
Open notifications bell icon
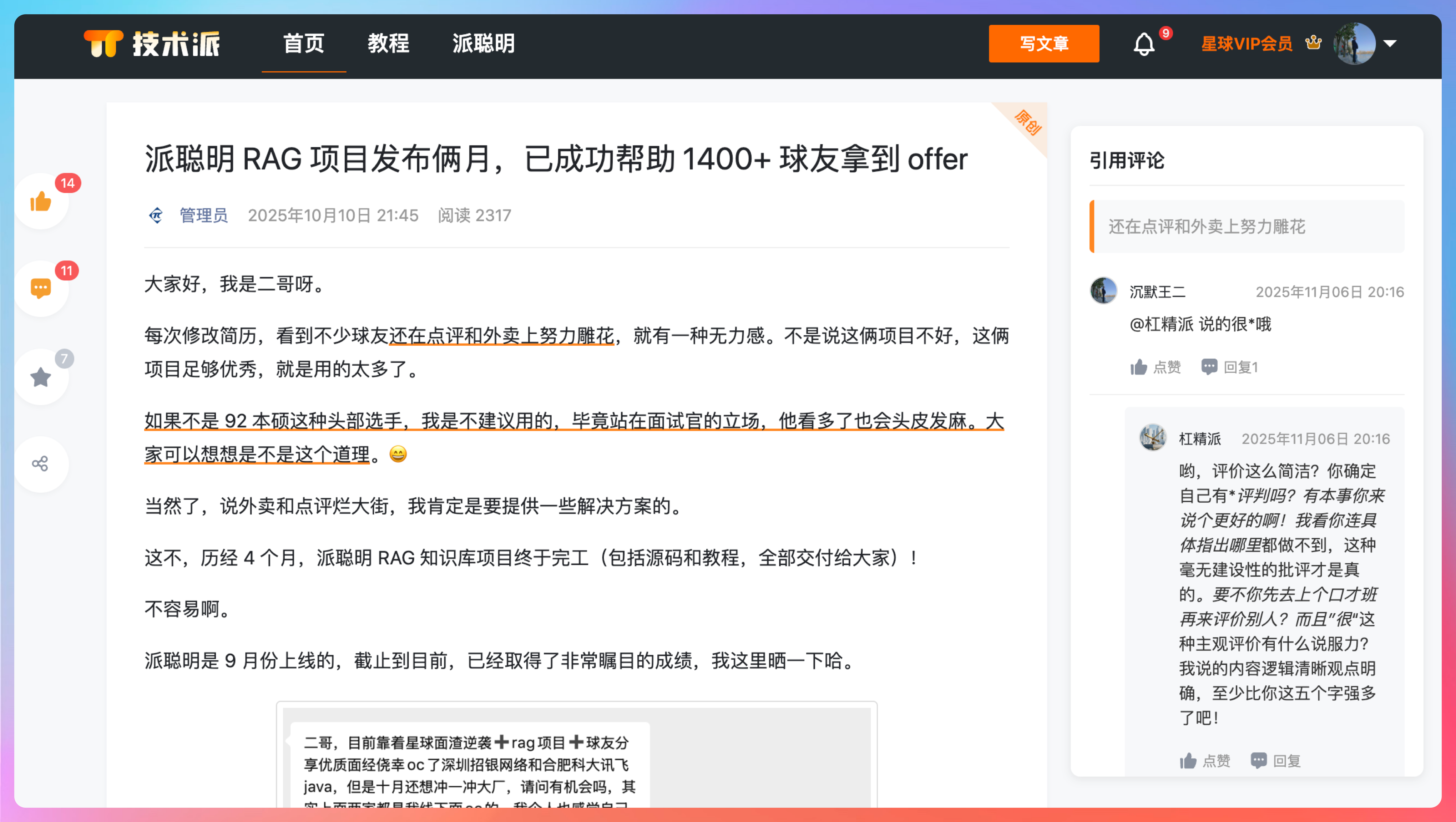1143,44
